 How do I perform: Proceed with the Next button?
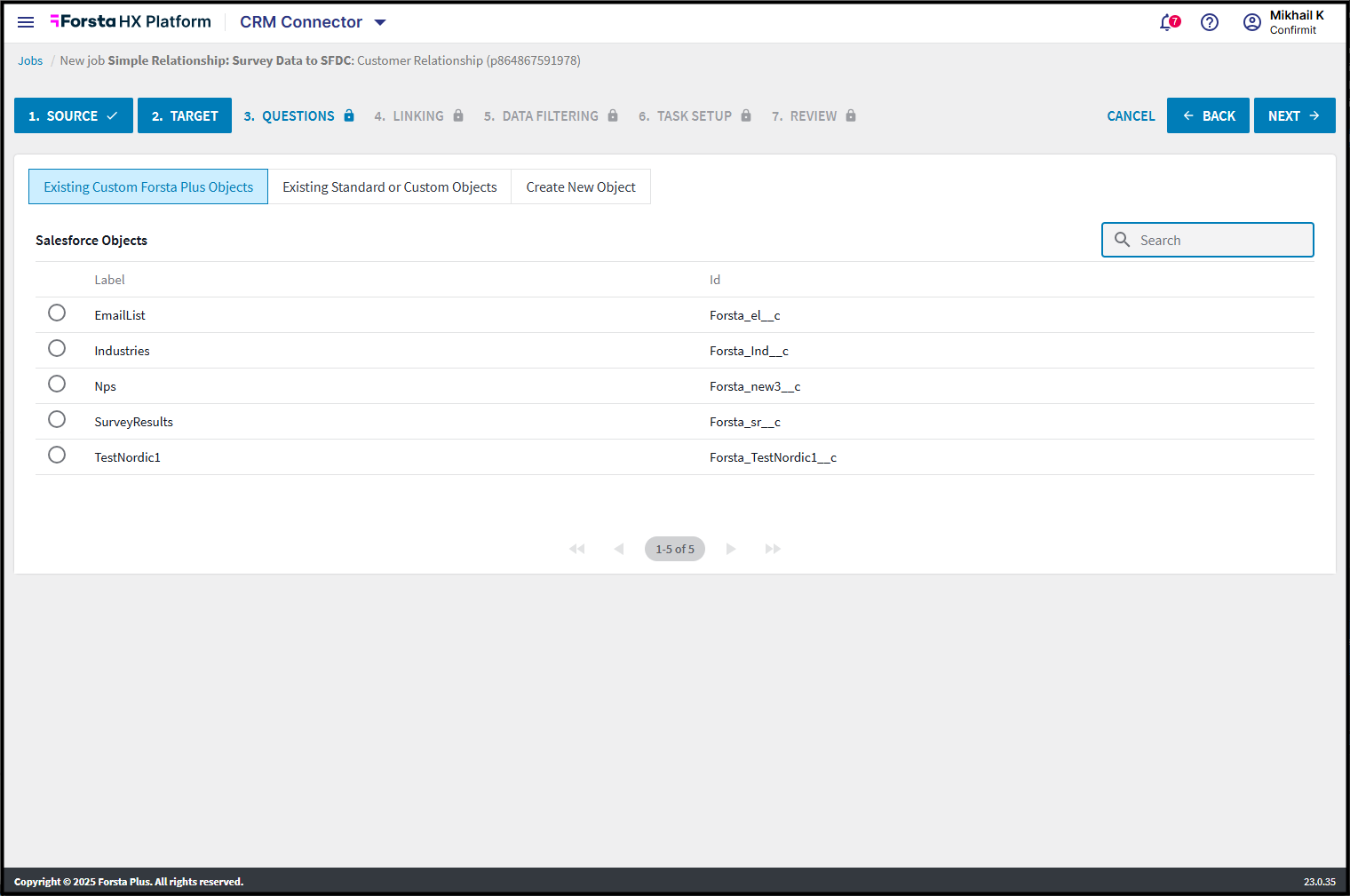coord(1295,115)
